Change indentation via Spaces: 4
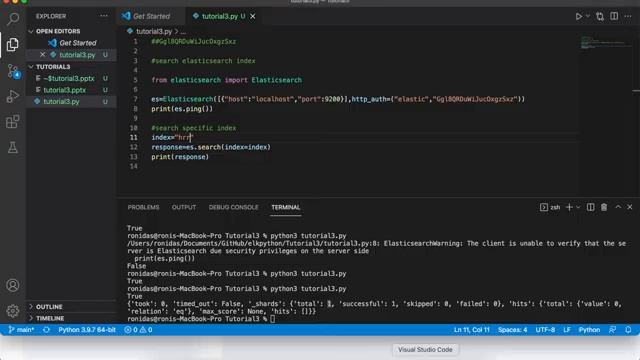Viewport: 640px width, 360px height. click(x=512, y=330)
